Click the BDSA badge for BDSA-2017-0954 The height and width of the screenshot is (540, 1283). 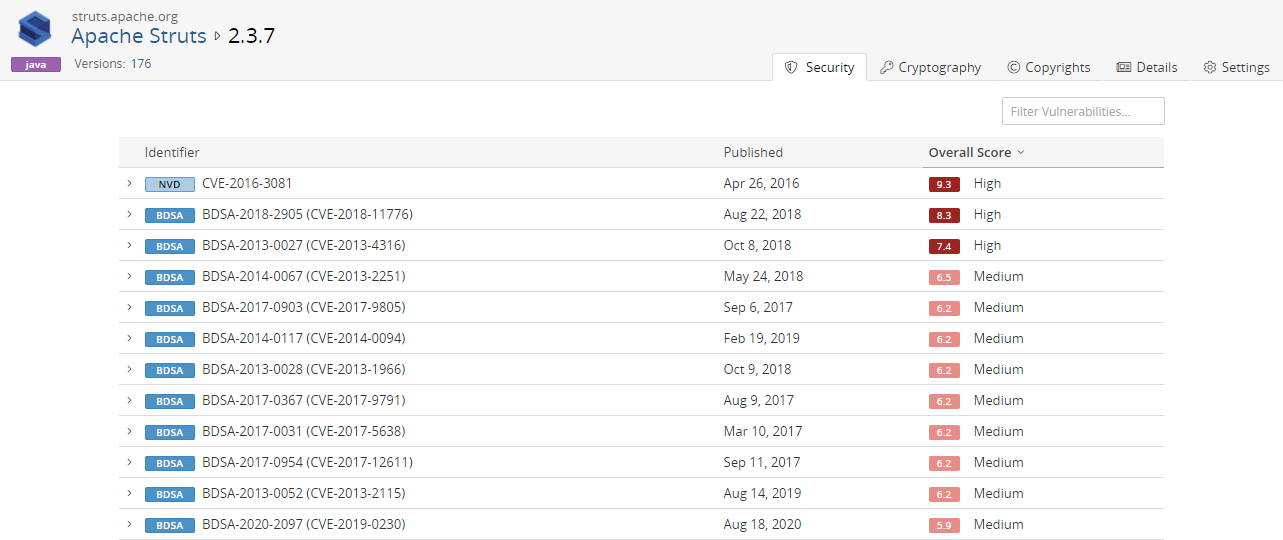pos(170,463)
